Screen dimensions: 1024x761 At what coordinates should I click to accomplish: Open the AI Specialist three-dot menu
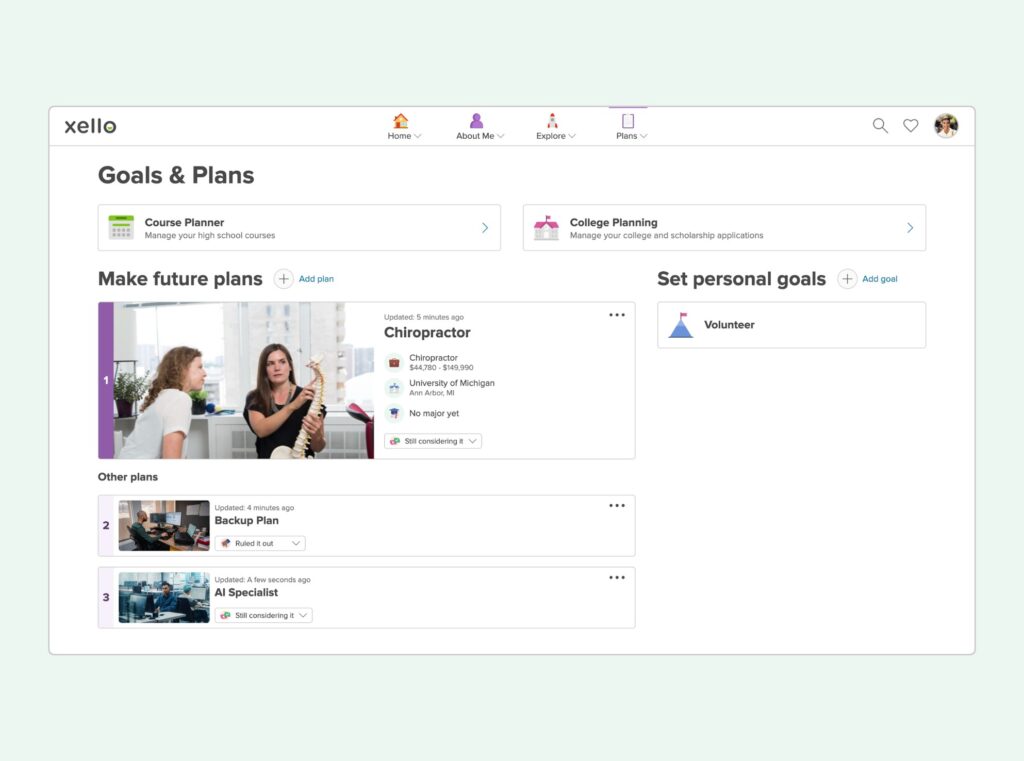[617, 578]
